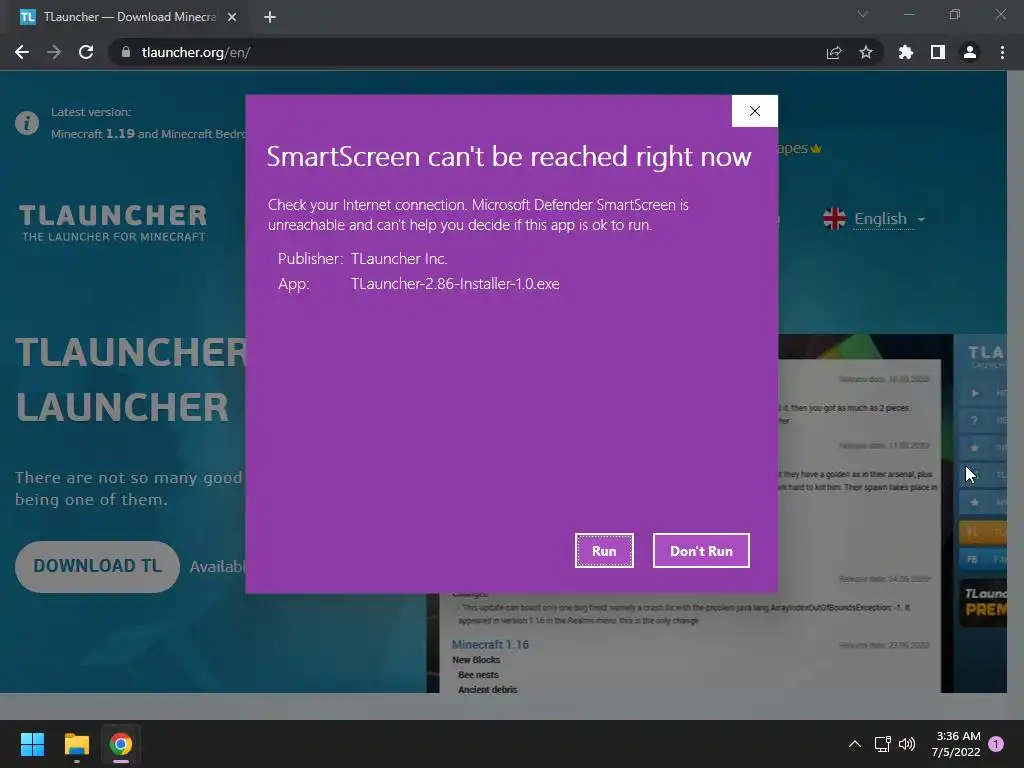
Task: Click Chrome's forward navigation arrow
Action: (54, 52)
